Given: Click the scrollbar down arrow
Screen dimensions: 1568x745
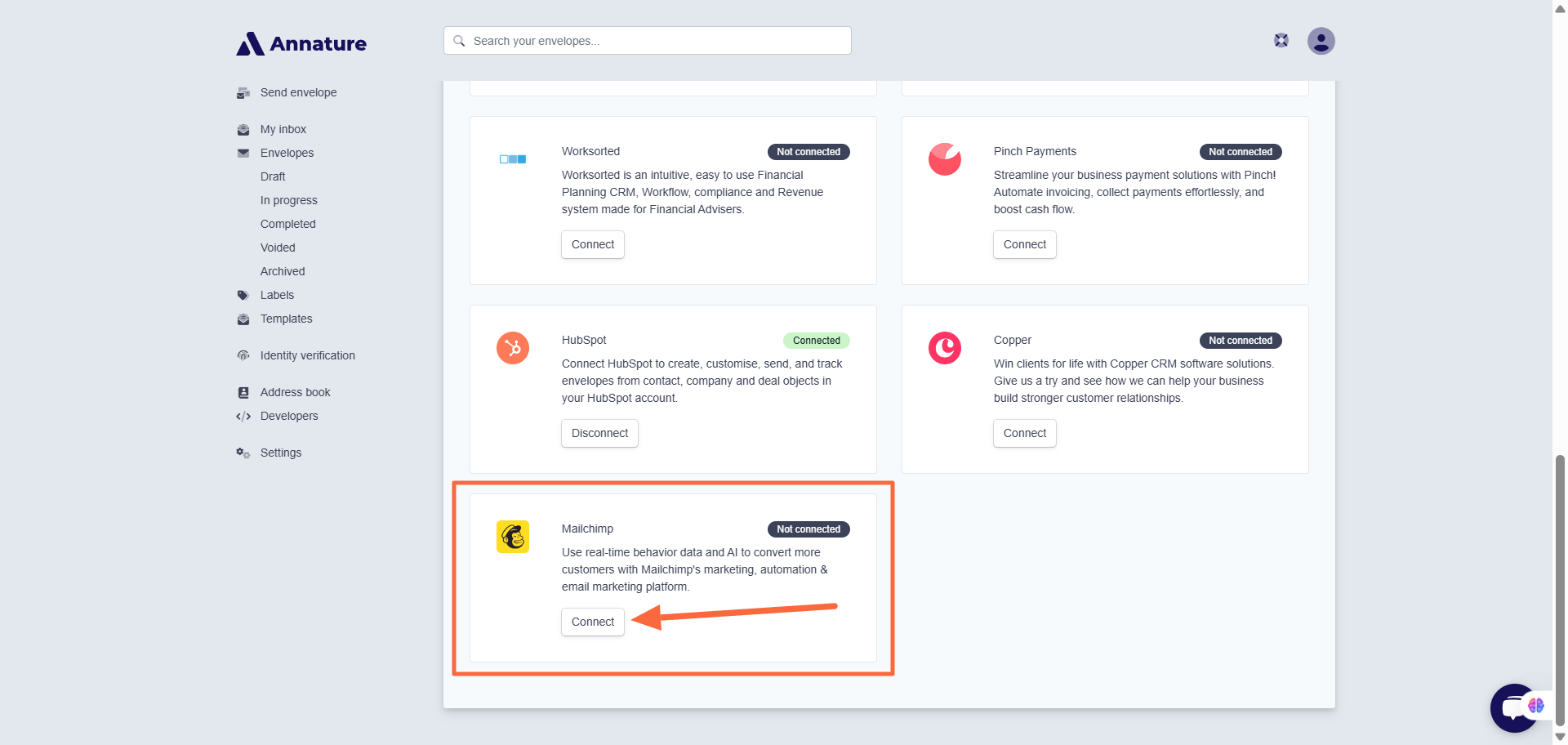Looking at the screenshot, I should click(1560, 737).
